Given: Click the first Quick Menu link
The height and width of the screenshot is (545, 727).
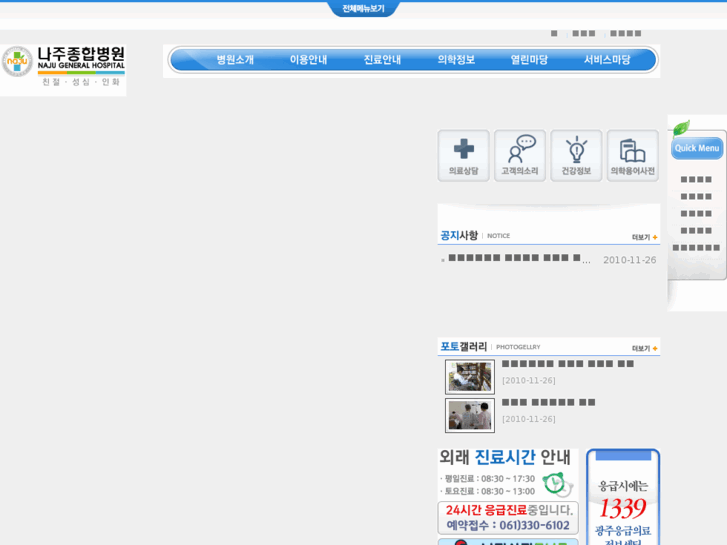Looking at the screenshot, I should (x=696, y=180).
